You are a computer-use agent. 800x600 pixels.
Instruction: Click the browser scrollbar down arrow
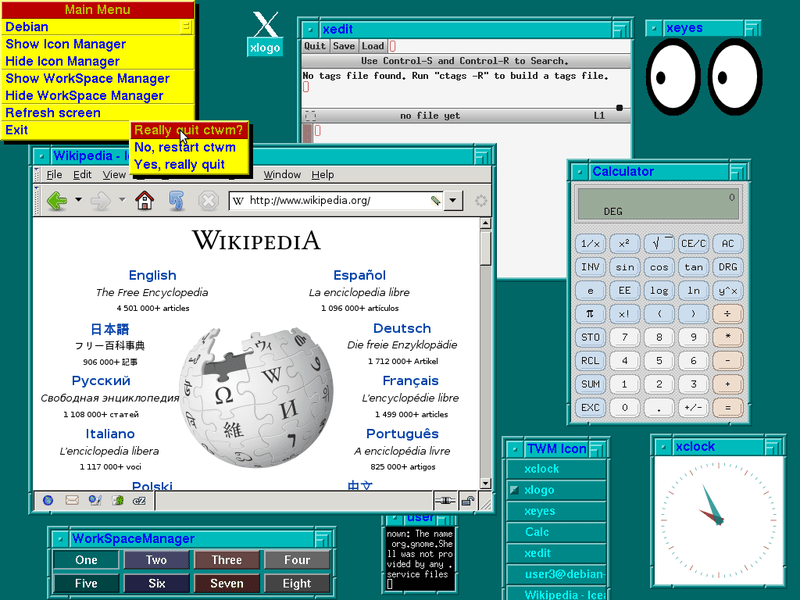[x=485, y=483]
